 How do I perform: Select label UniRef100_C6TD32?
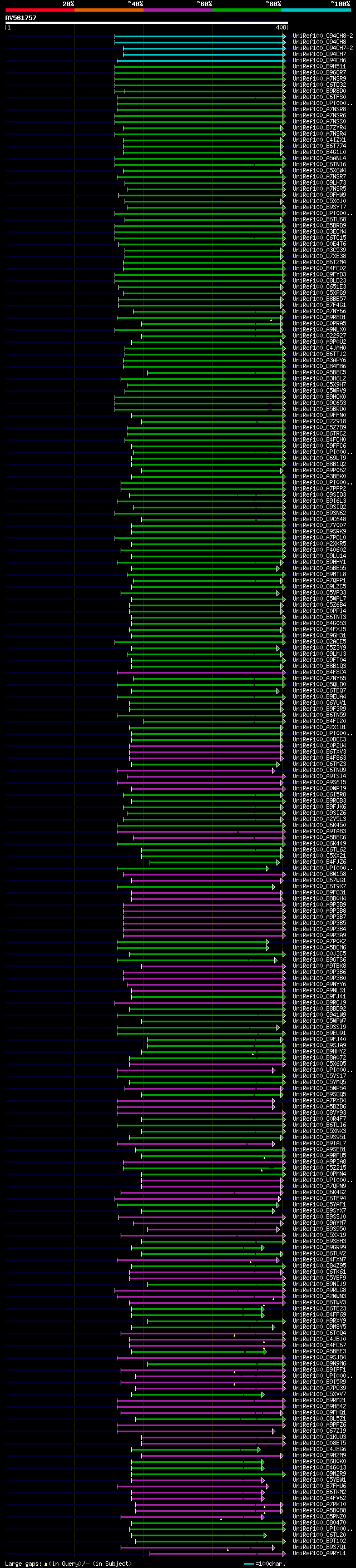coord(319,85)
